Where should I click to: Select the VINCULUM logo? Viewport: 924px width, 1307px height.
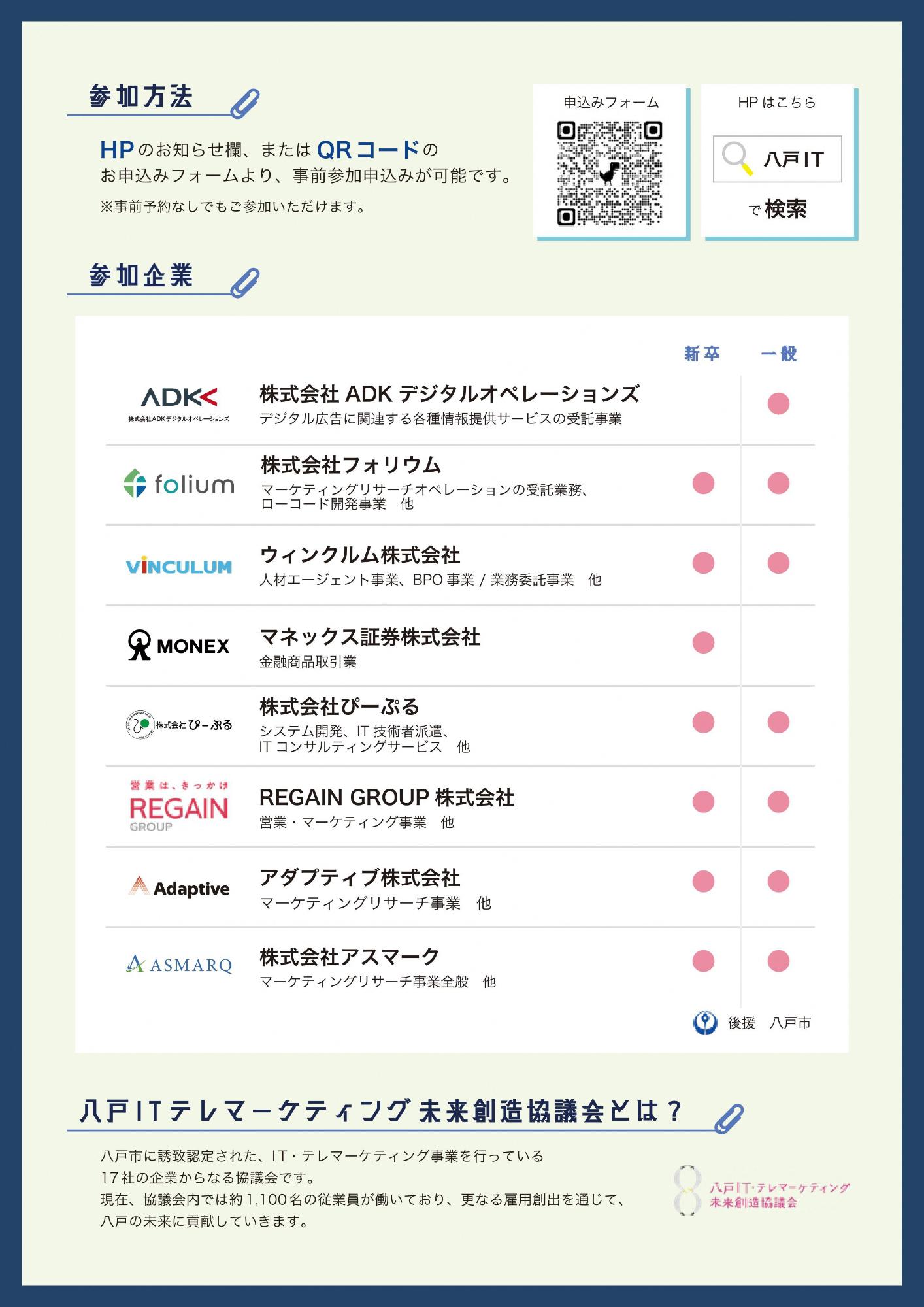178,567
